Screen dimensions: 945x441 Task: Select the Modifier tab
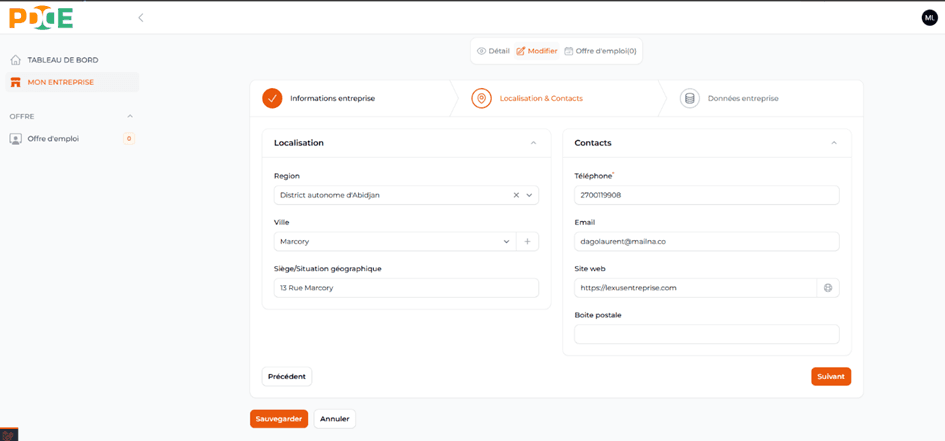(536, 51)
